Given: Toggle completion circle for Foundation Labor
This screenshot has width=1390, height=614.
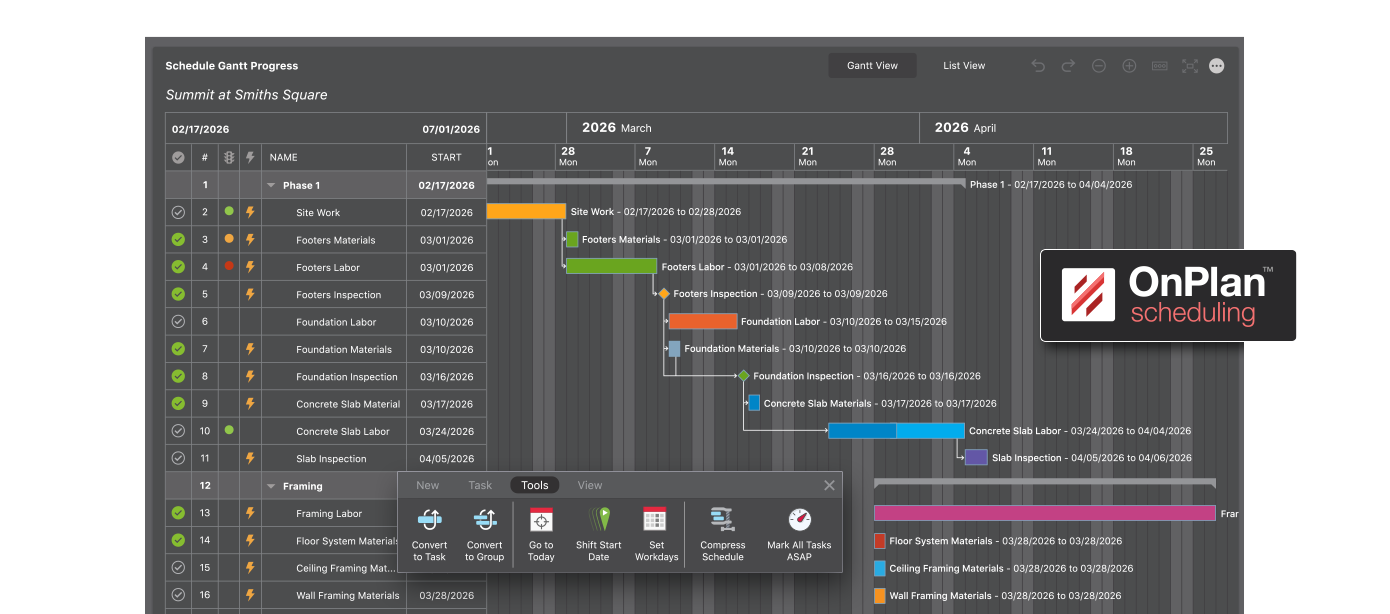Looking at the screenshot, I should coord(178,321).
